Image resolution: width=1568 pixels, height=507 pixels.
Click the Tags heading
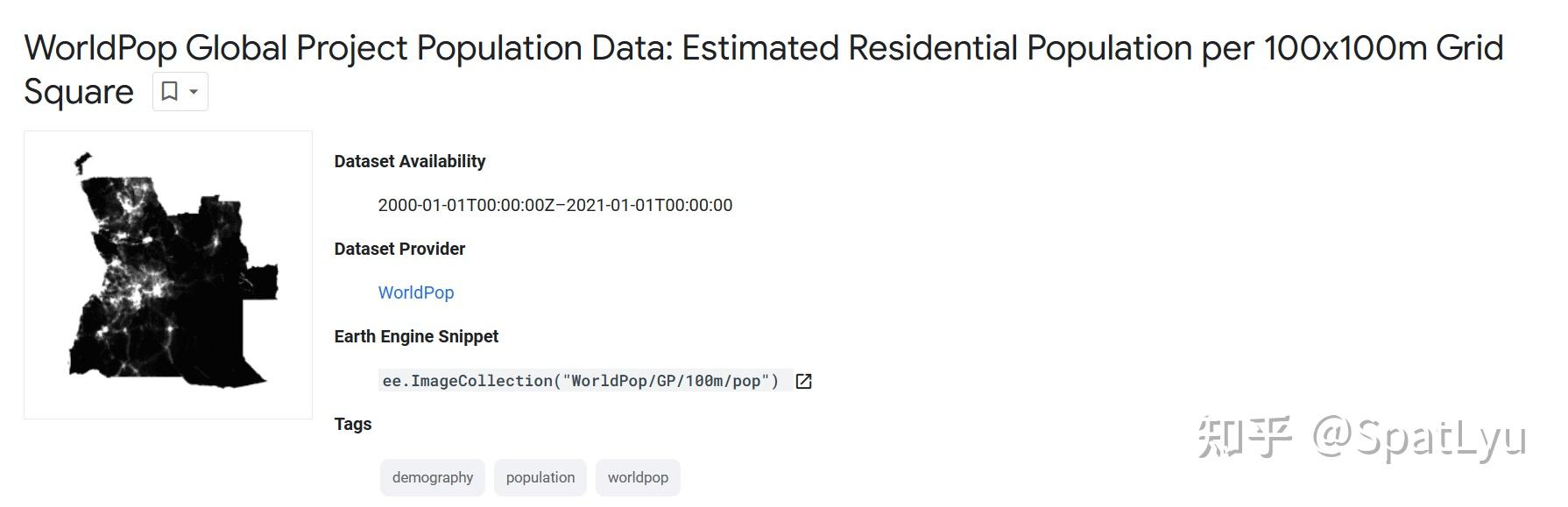353,424
